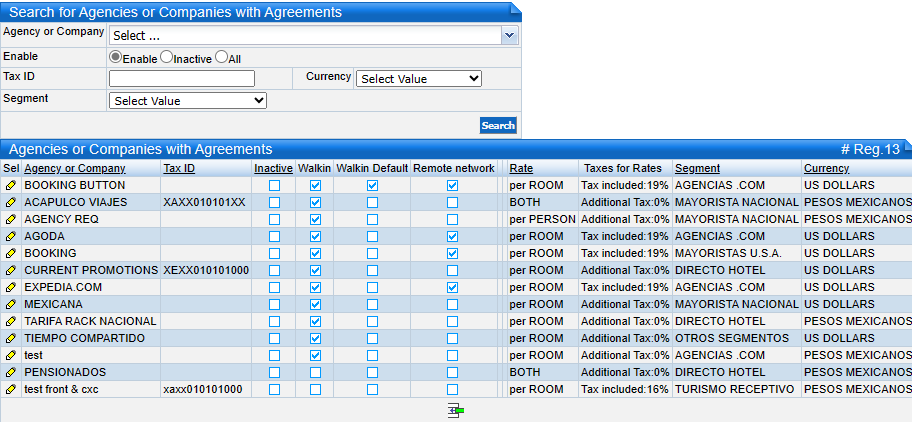Click Tax ID value XEXX010101000
The width and height of the screenshot is (912, 422).
(206, 270)
